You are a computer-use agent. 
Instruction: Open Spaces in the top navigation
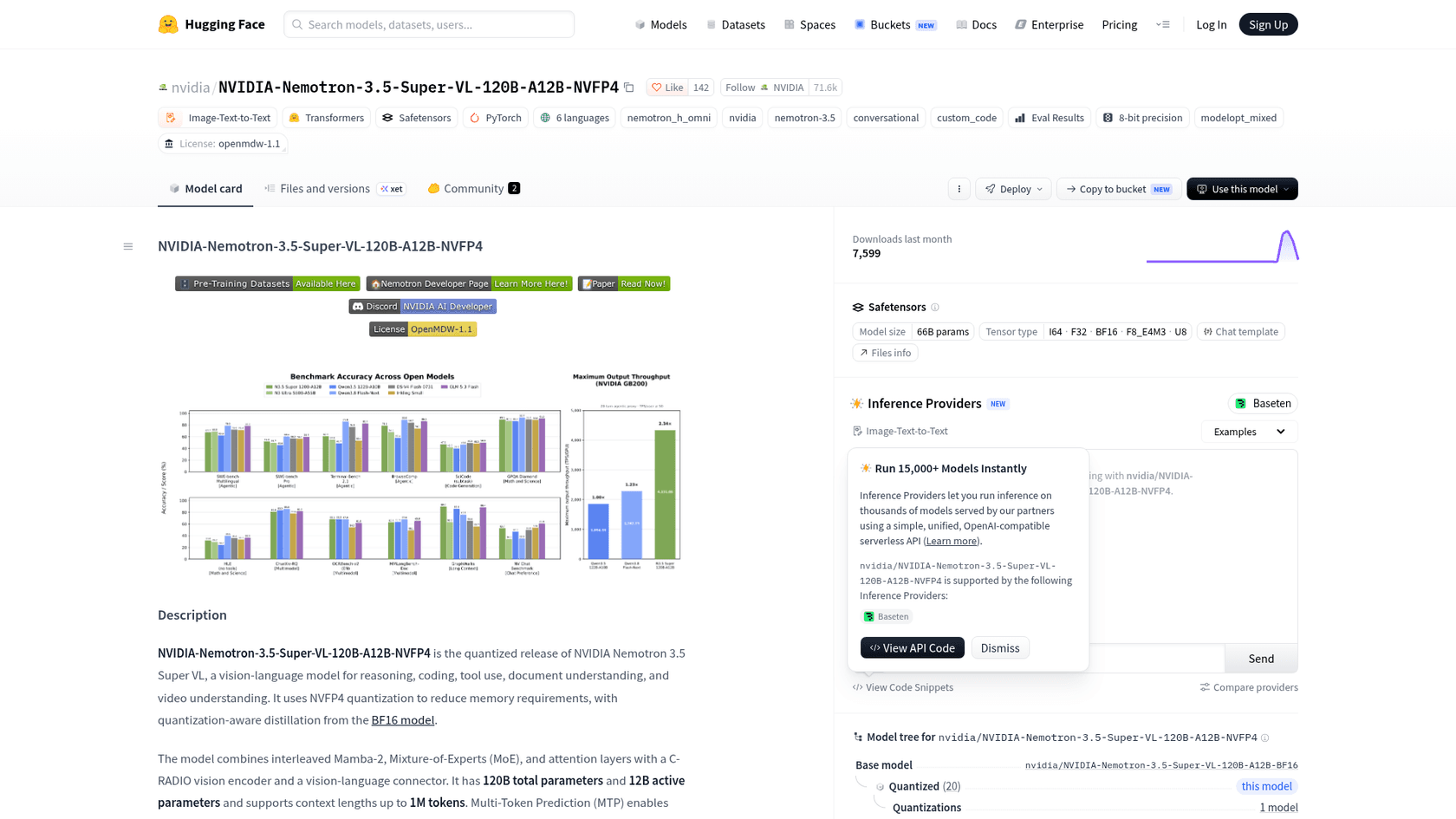(x=809, y=24)
